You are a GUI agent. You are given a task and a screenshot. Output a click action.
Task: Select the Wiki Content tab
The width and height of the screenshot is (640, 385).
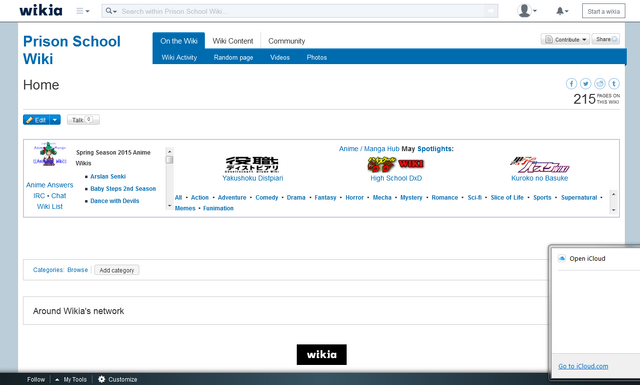[x=233, y=41]
